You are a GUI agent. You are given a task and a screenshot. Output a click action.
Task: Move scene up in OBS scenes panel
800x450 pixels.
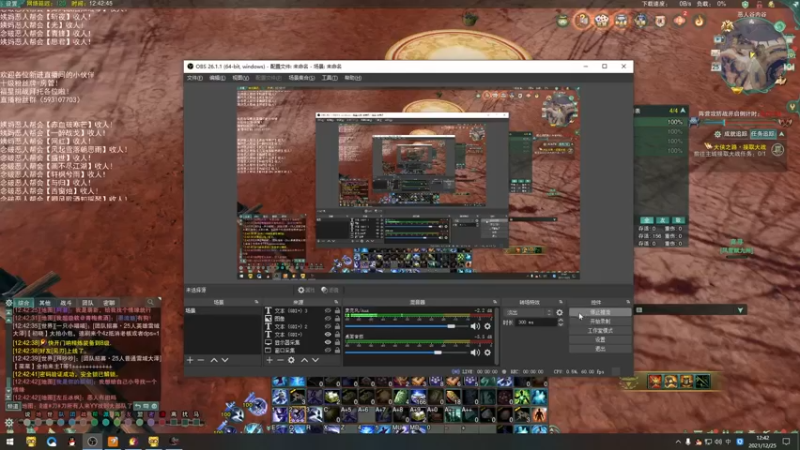click(214, 360)
